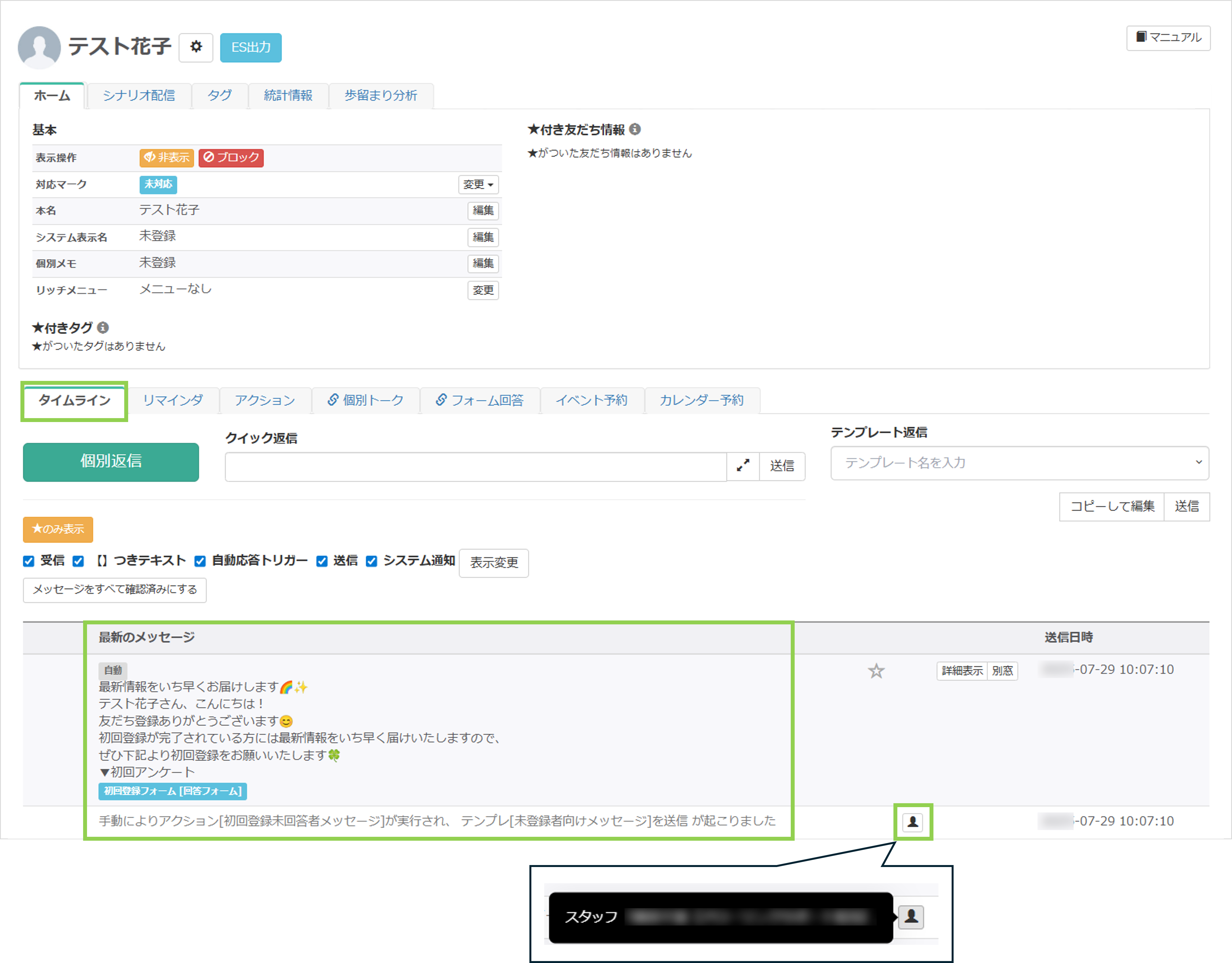Screen dimensions: 1232x963
Task: Open the テンプレート名を入力 dropdown
Action: point(1019,463)
